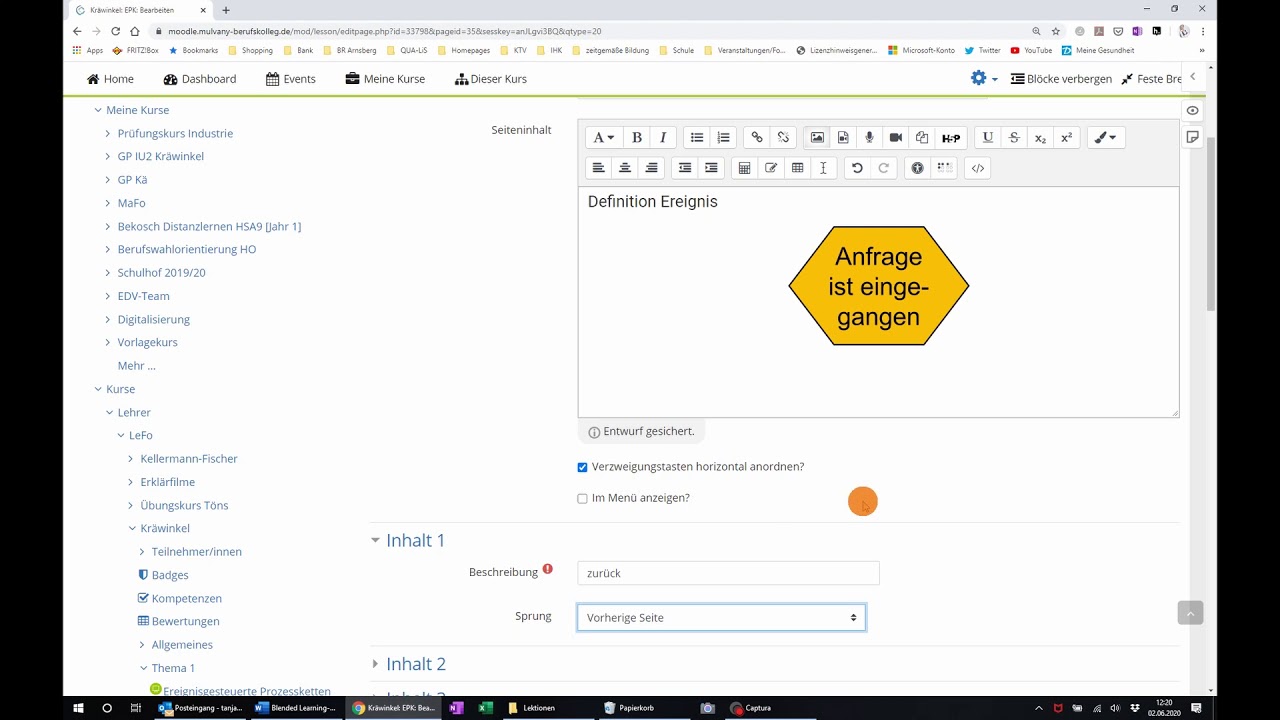Screen dimensions: 1280x720
Task: Switch to Blended Learning Word taskbar item
Action: [x=296, y=708]
